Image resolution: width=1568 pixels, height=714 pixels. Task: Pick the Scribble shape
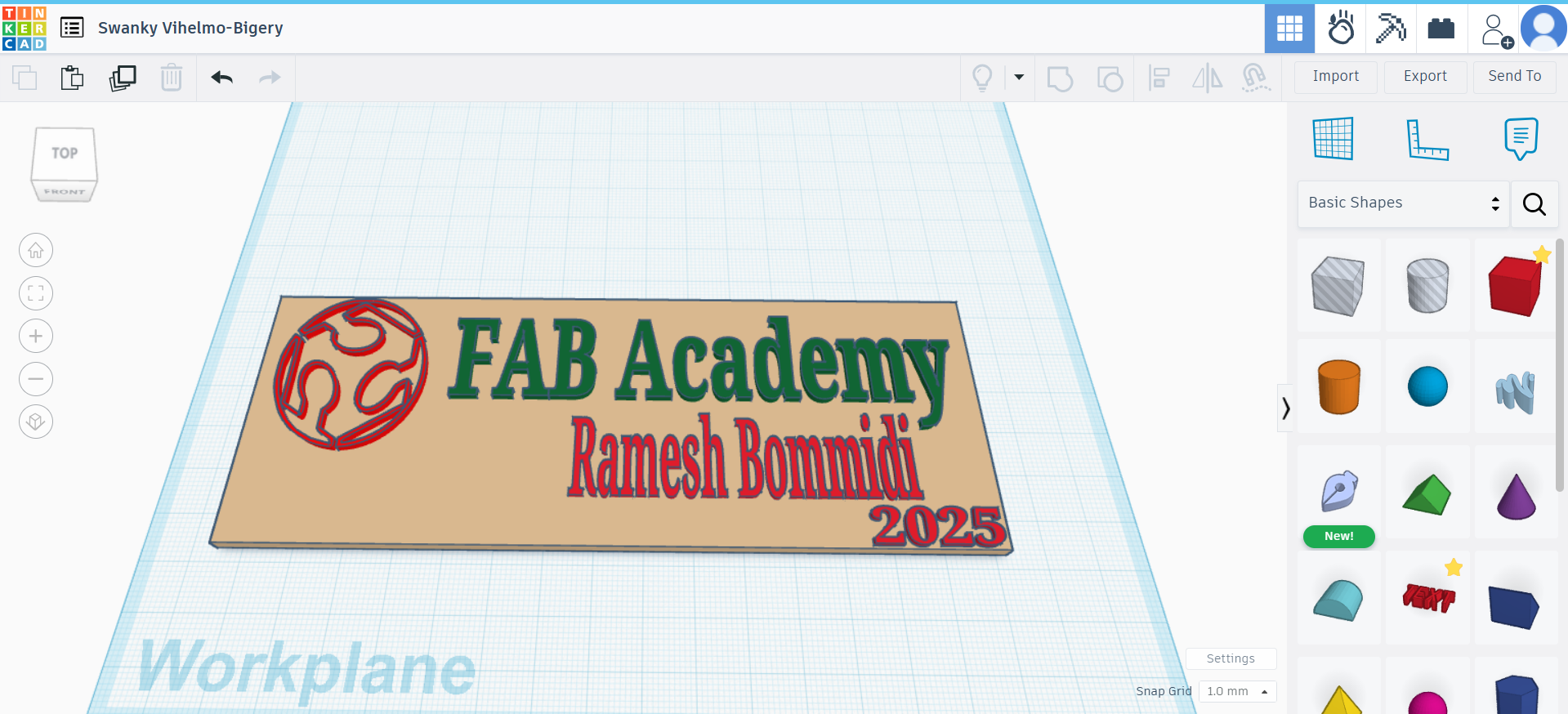[x=1516, y=386]
